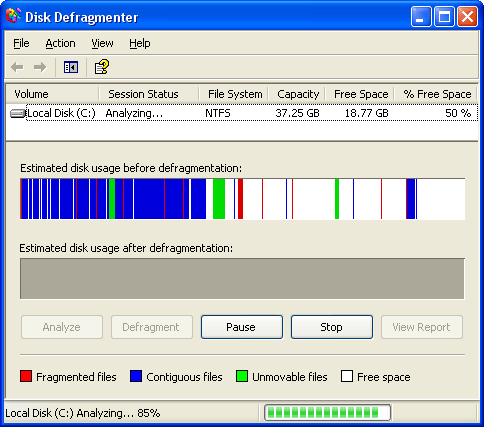Open the File menu
Viewport: 484px width, 427px height.
[21, 43]
